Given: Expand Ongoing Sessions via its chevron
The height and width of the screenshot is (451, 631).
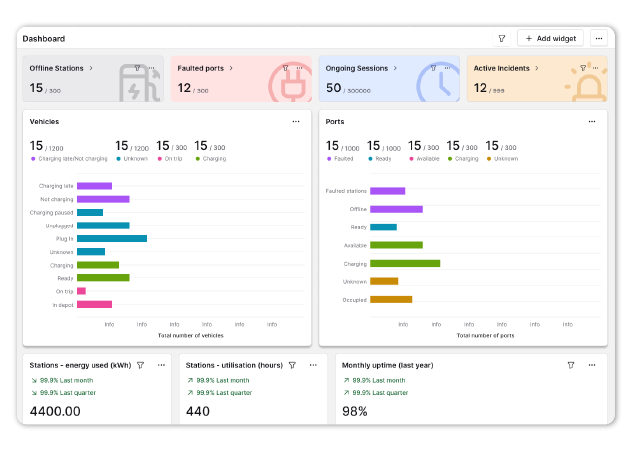Looking at the screenshot, I should [x=397, y=68].
